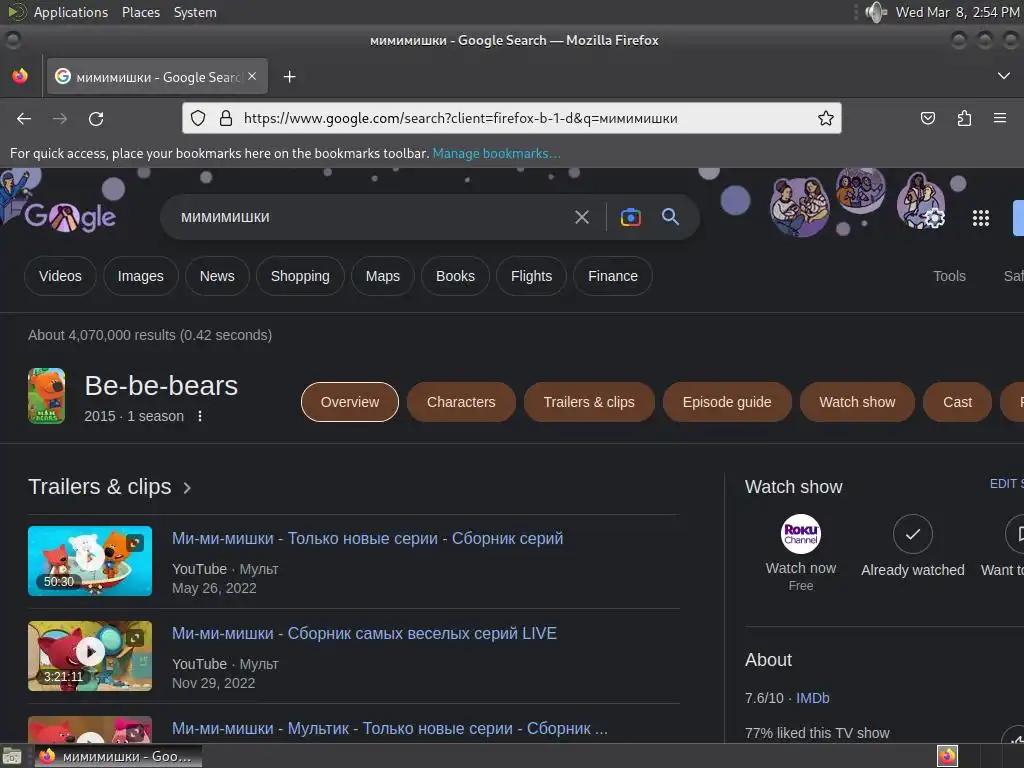Close the мимимишки Google Search tab
1024x768 pixels.
pos(252,76)
